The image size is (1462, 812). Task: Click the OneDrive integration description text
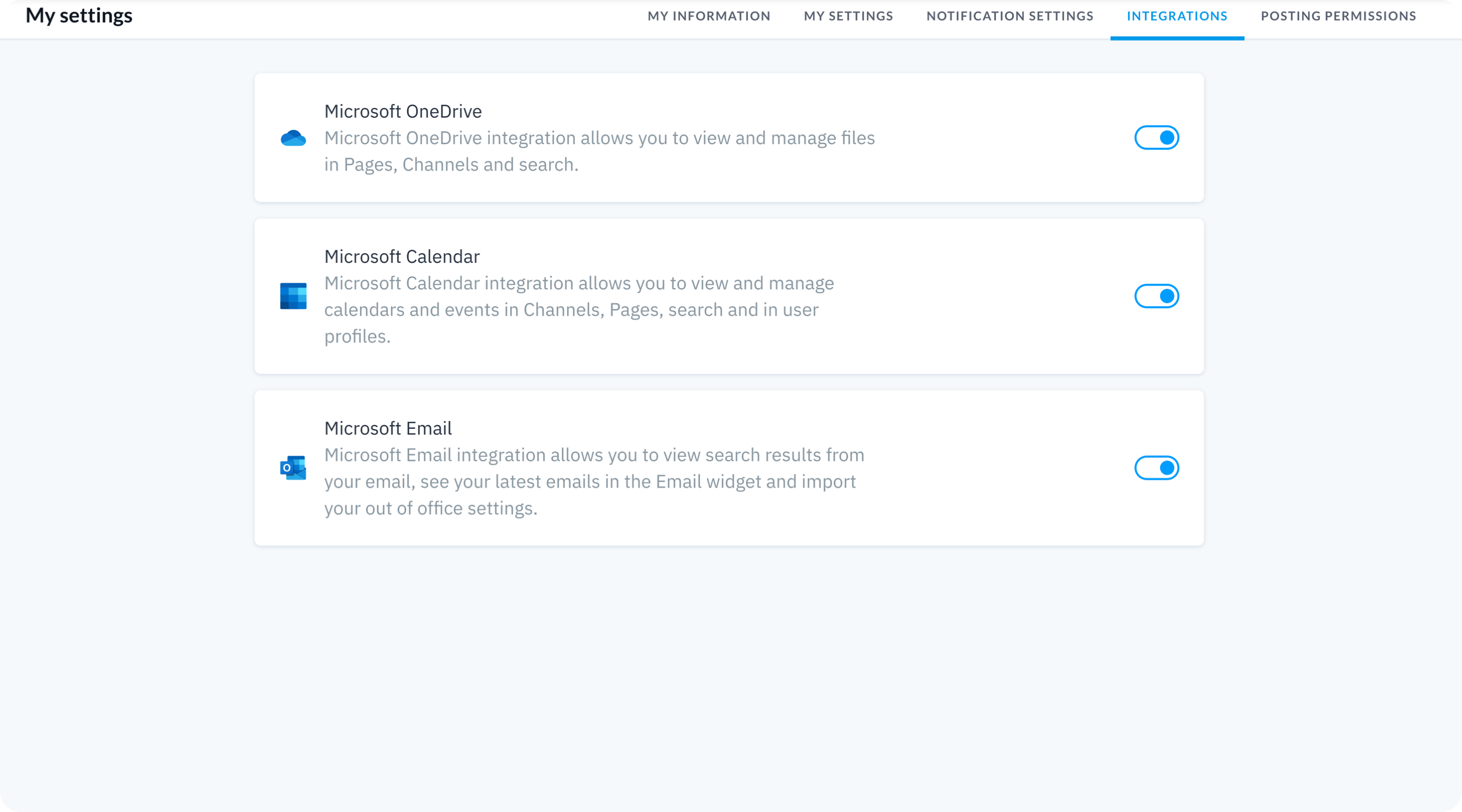coord(600,151)
